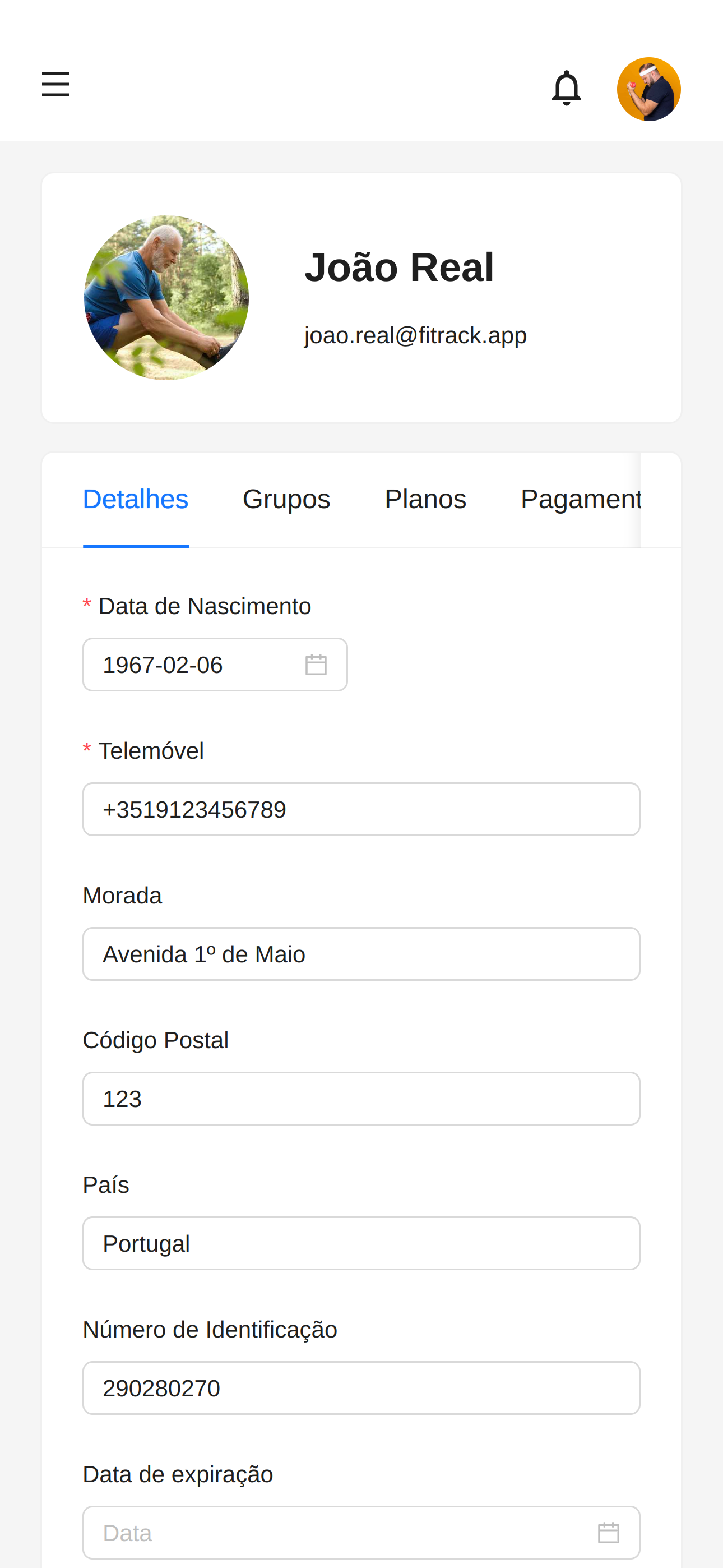Edit the País field showing Portugal

[361, 1243]
